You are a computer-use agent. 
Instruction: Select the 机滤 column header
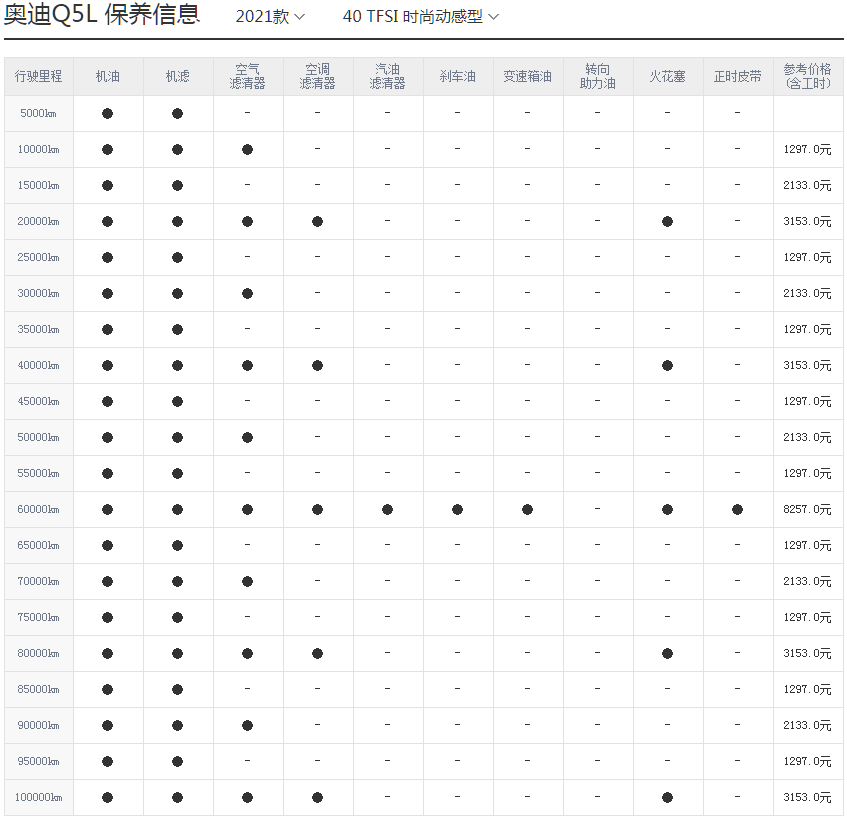(x=178, y=77)
